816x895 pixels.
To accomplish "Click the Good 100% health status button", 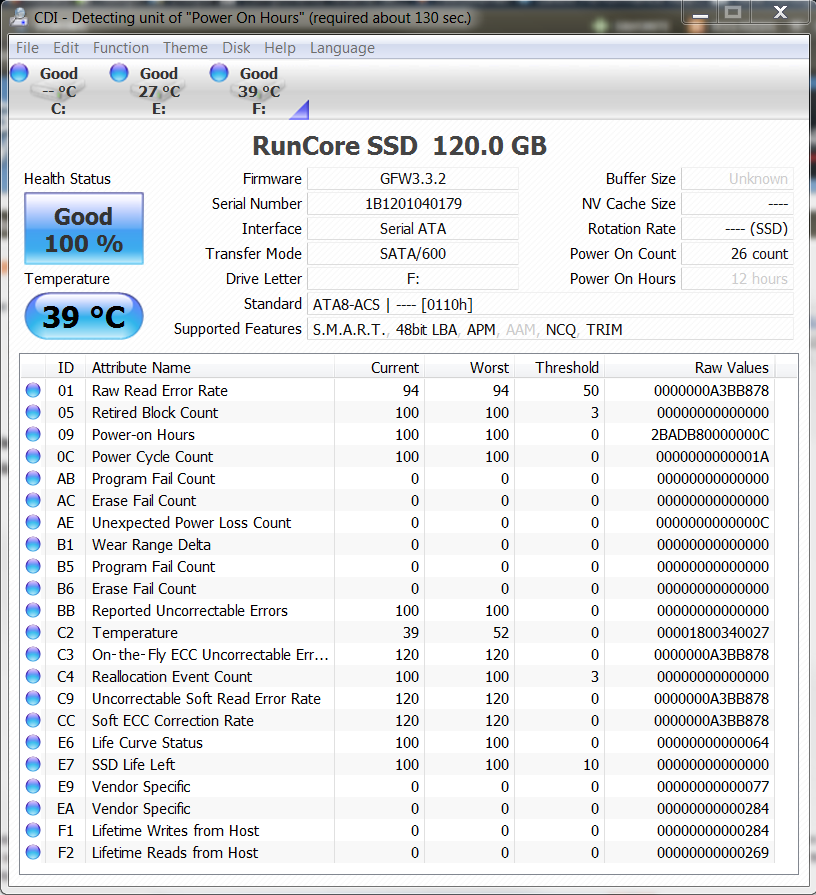I will pyautogui.click(x=84, y=229).
